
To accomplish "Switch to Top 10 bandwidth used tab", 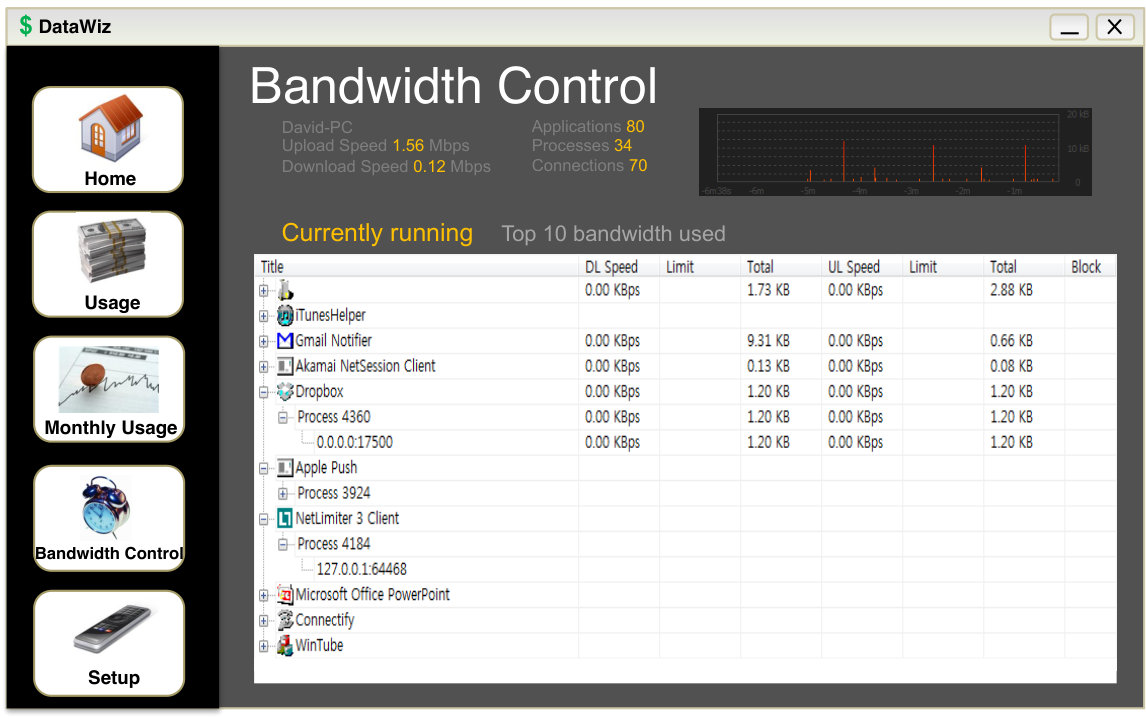I will click(613, 234).
